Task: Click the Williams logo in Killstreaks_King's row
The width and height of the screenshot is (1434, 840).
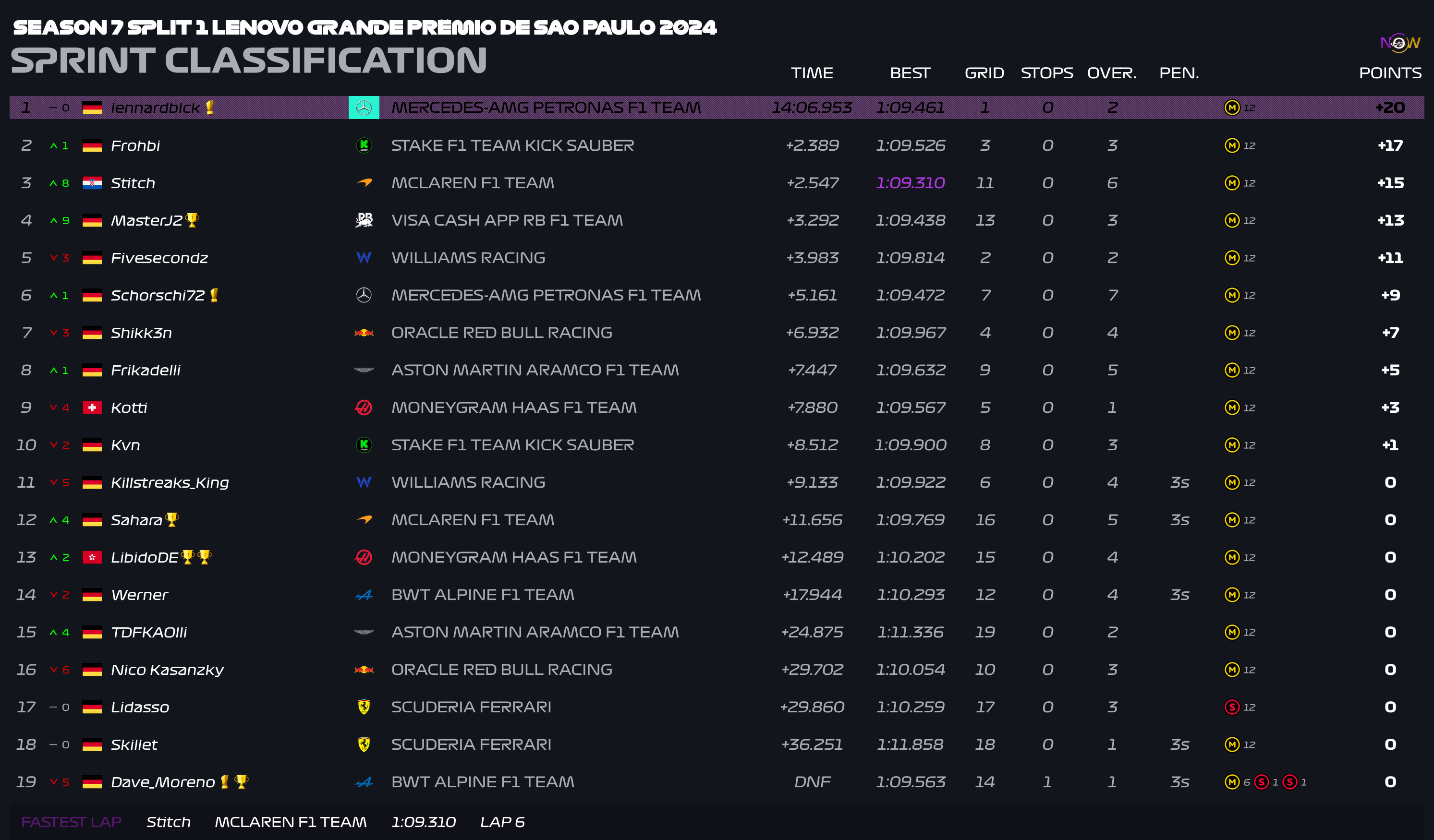Action: tap(364, 482)
